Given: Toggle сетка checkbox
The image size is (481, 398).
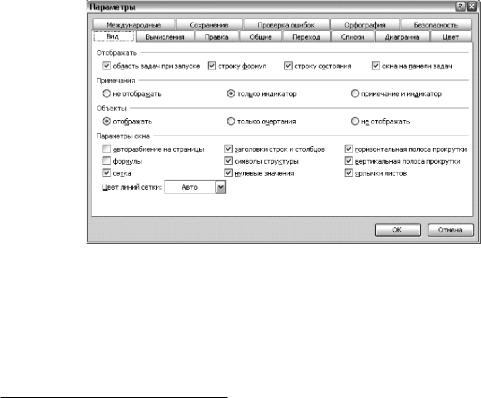Looking at the screenshot, I should tap(106, 173).
